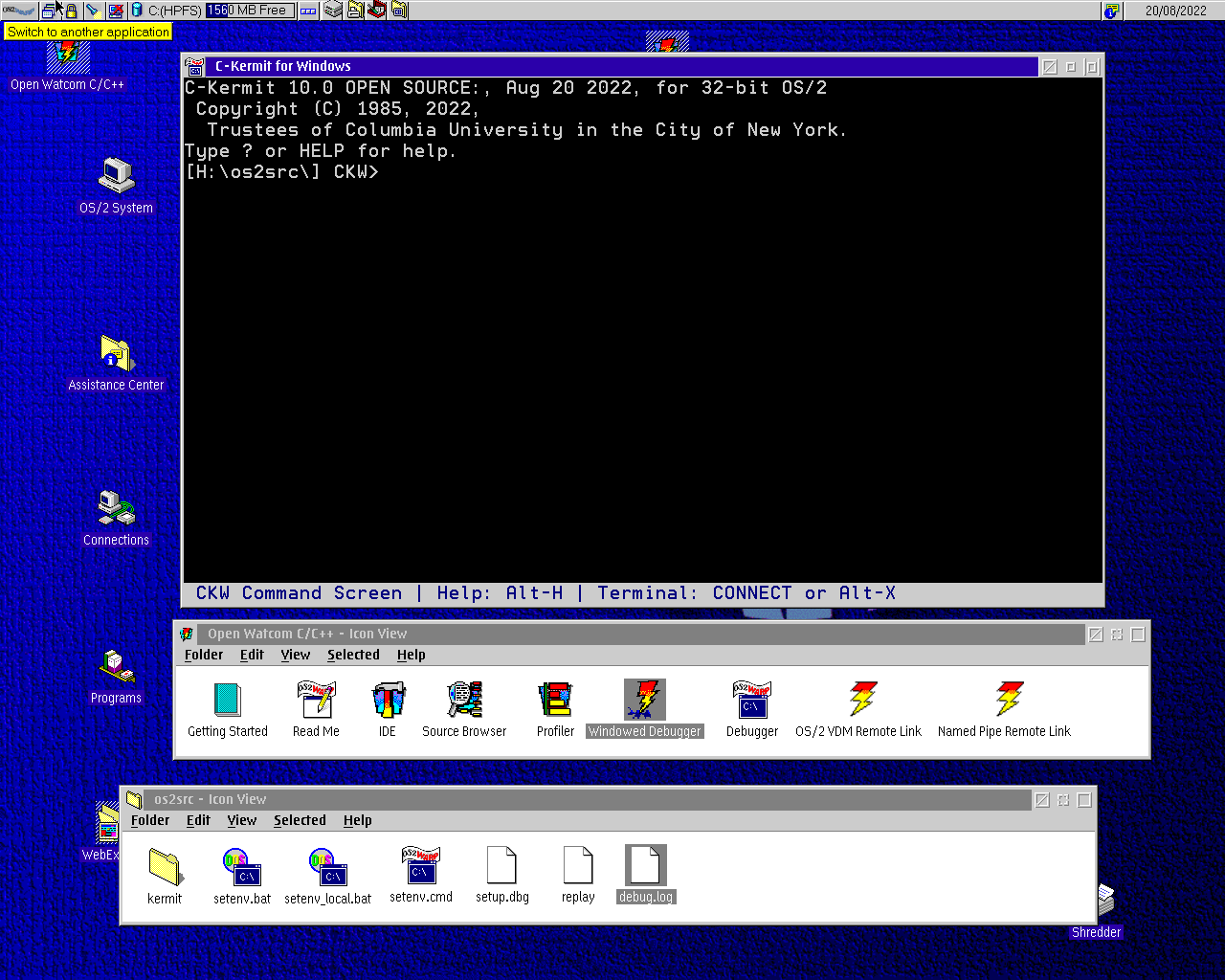The image size is (1225, 980).
Task: Select the OS/2 System desktop icon
Action: (116, 186)
